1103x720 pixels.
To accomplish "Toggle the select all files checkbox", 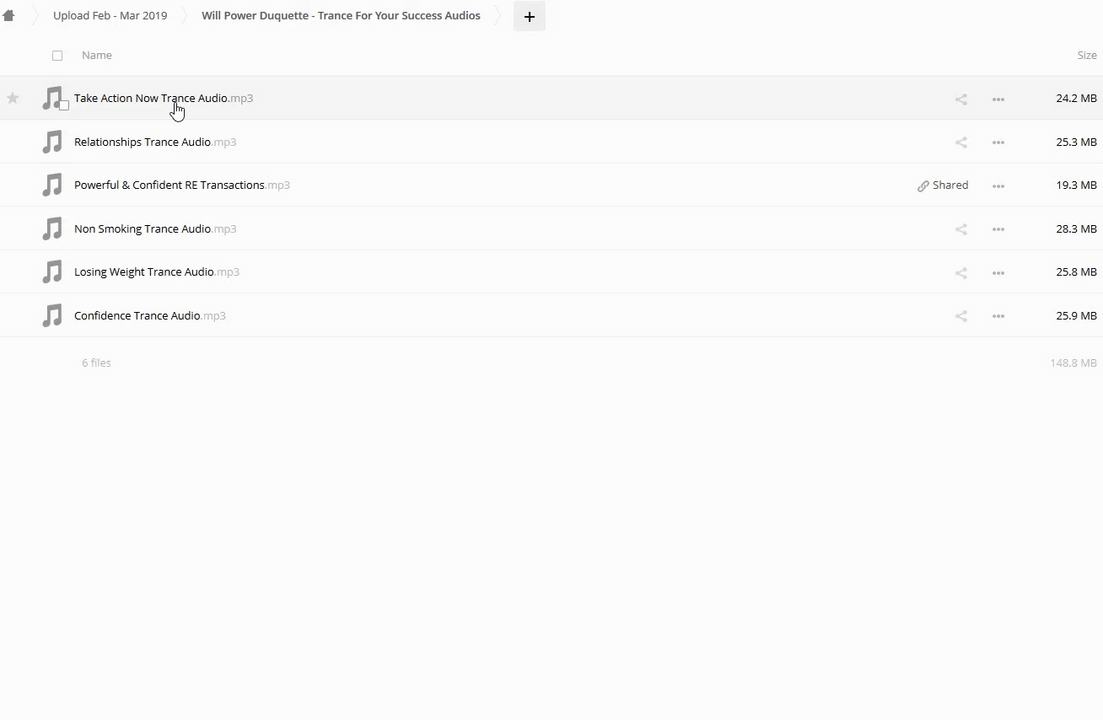I will (57, 56).
